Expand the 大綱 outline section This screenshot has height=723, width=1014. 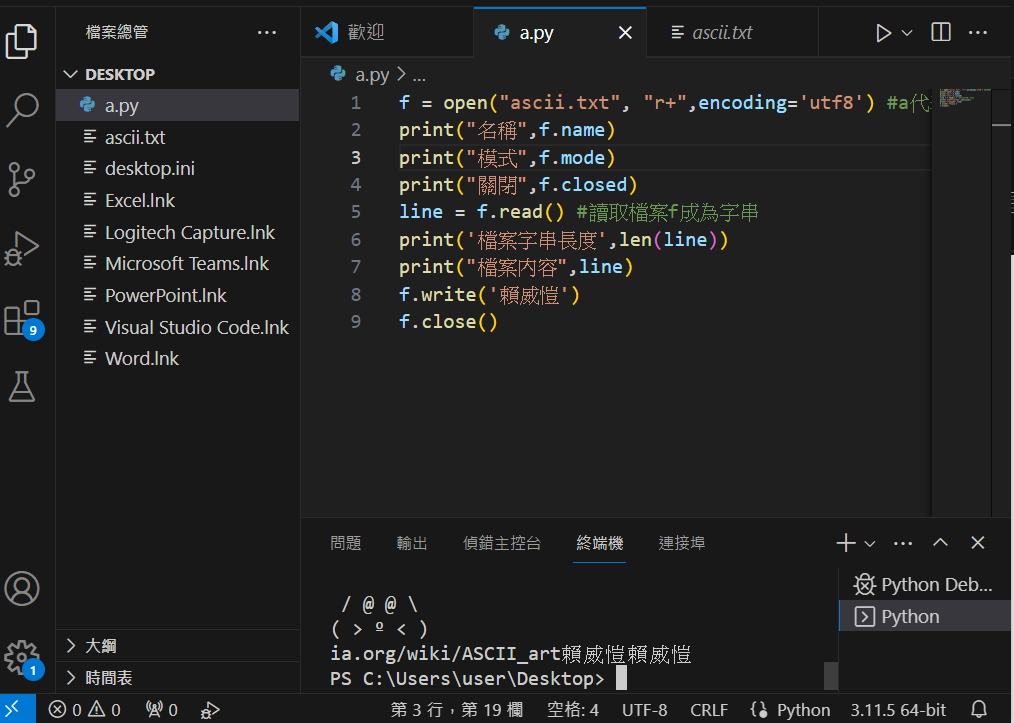(178, 645)
